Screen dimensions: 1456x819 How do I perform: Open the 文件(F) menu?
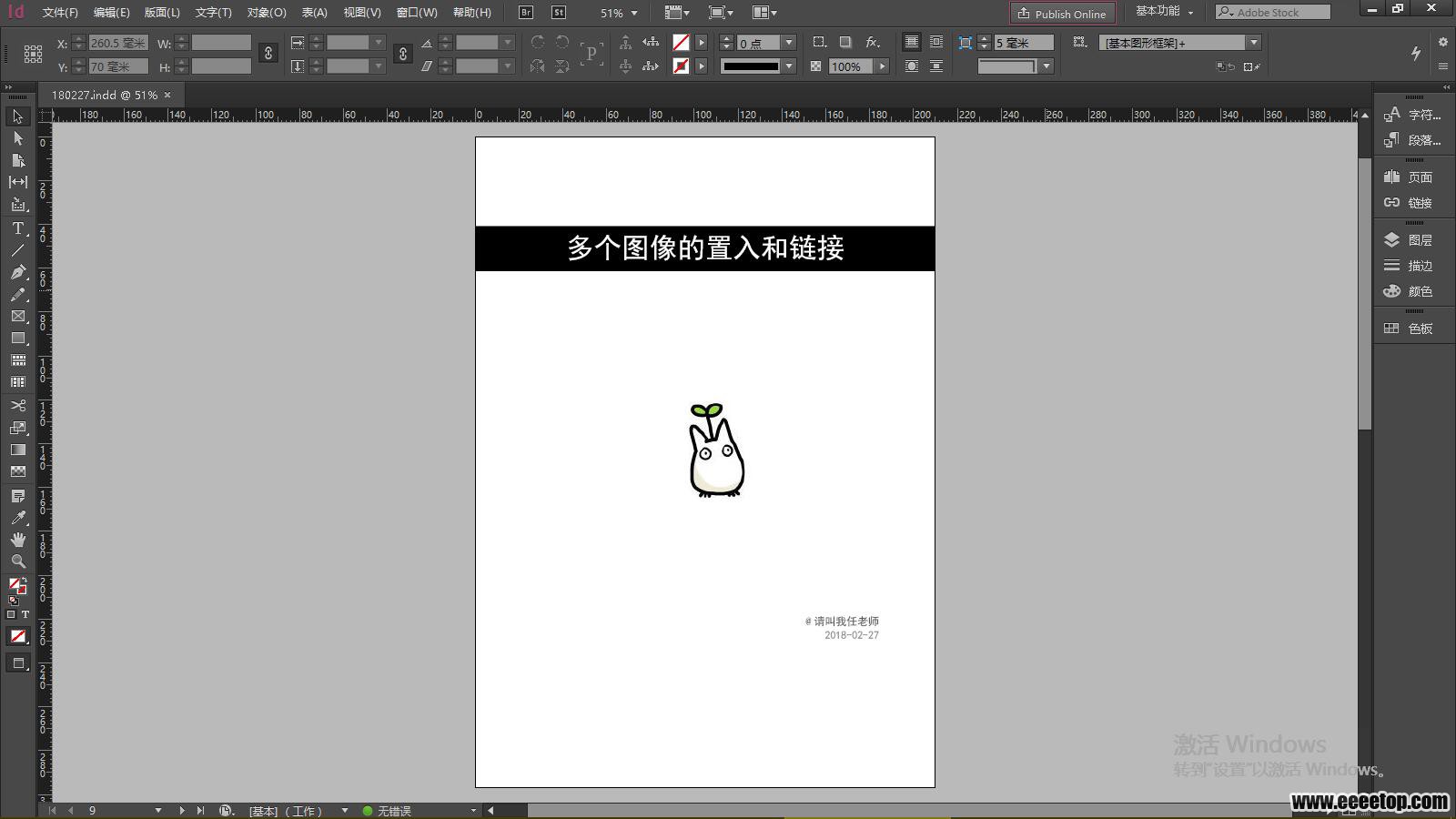60,13
